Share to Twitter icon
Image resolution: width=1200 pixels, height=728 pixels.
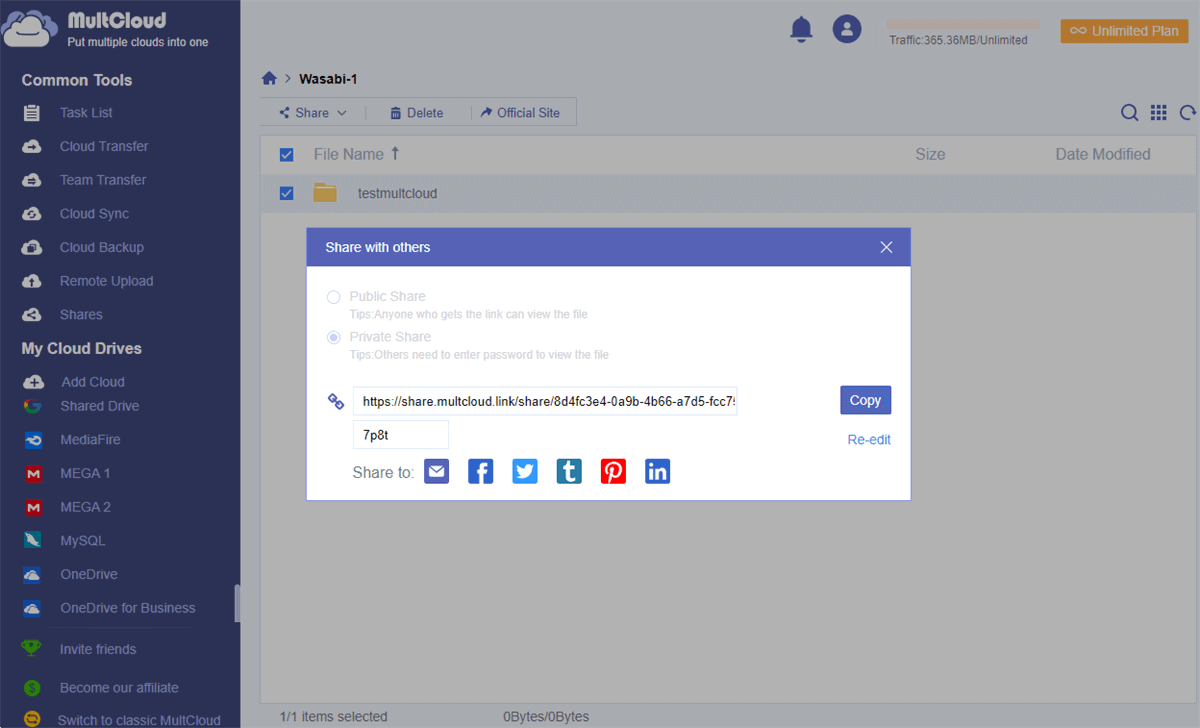(525, 471)
